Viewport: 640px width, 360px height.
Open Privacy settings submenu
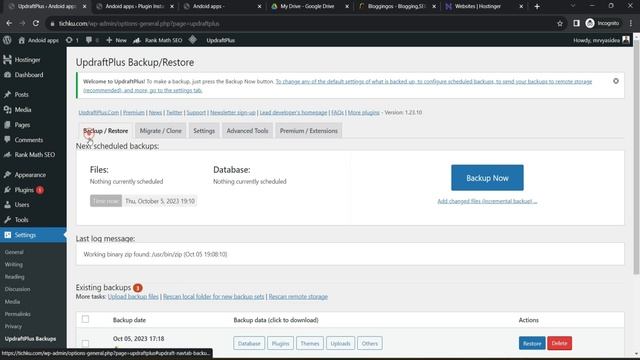13,326
